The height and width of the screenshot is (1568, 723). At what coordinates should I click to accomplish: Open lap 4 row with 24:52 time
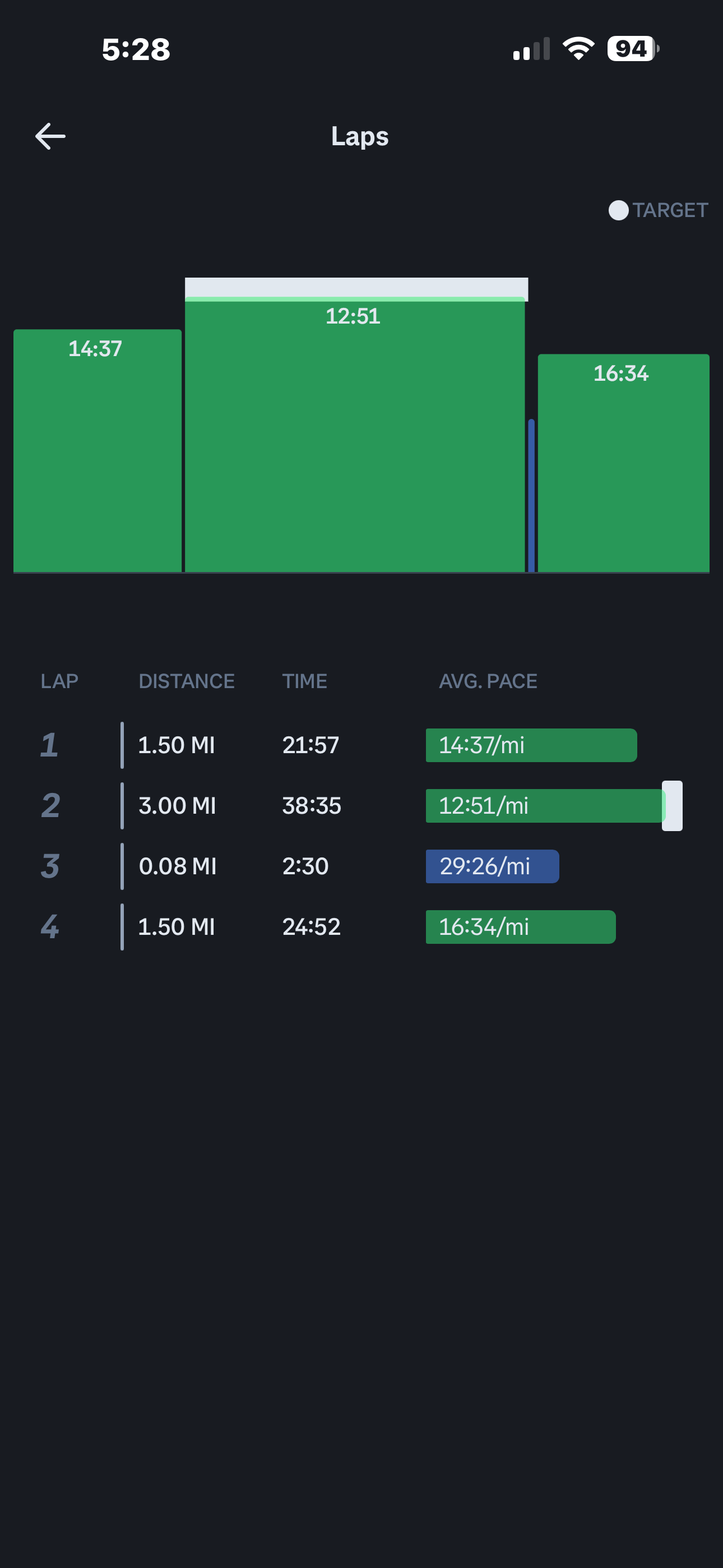(x=361, y=927)
